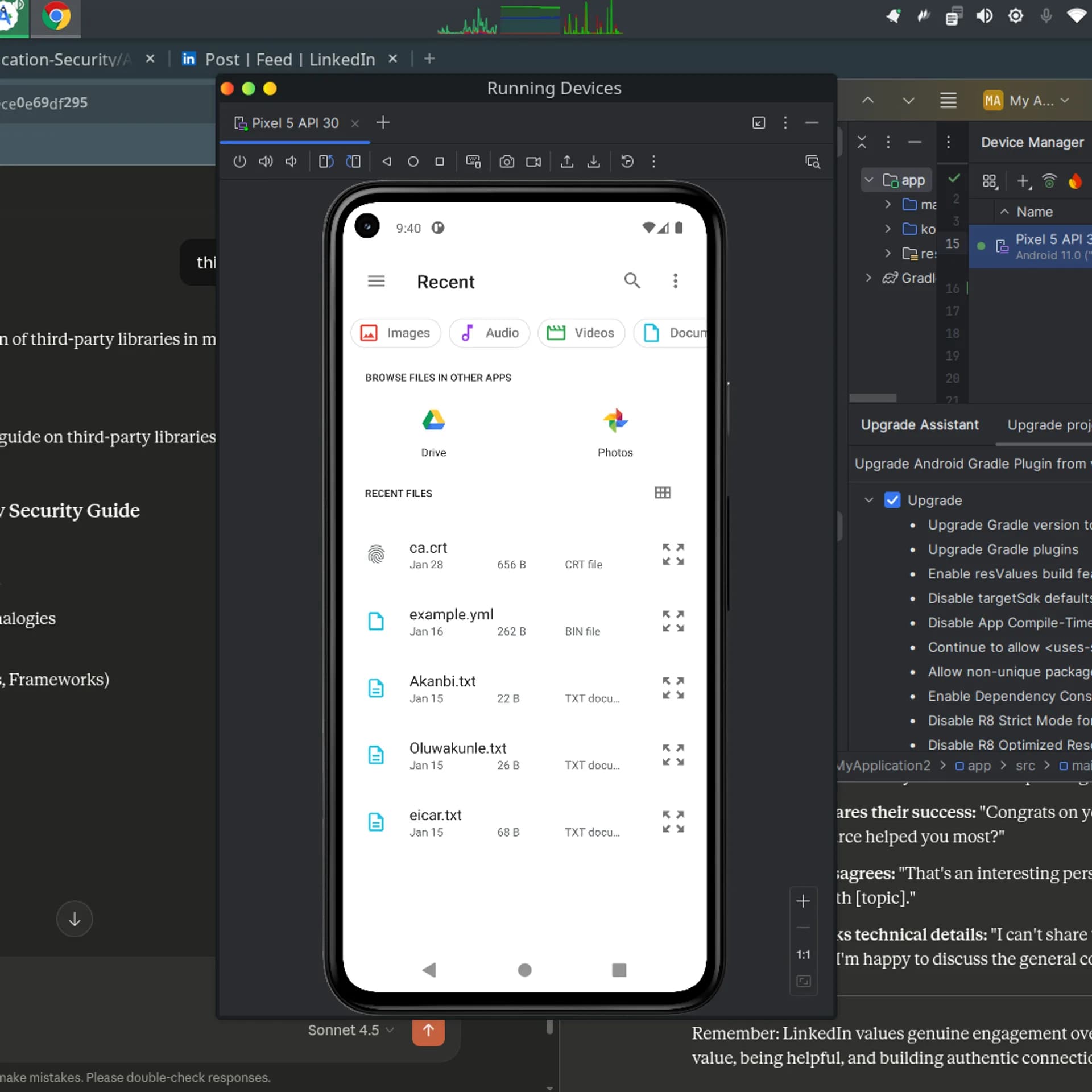Toggle the Images filter chip
The width and height of the screenshot is (1092, 1092).
tap(396, 333)
